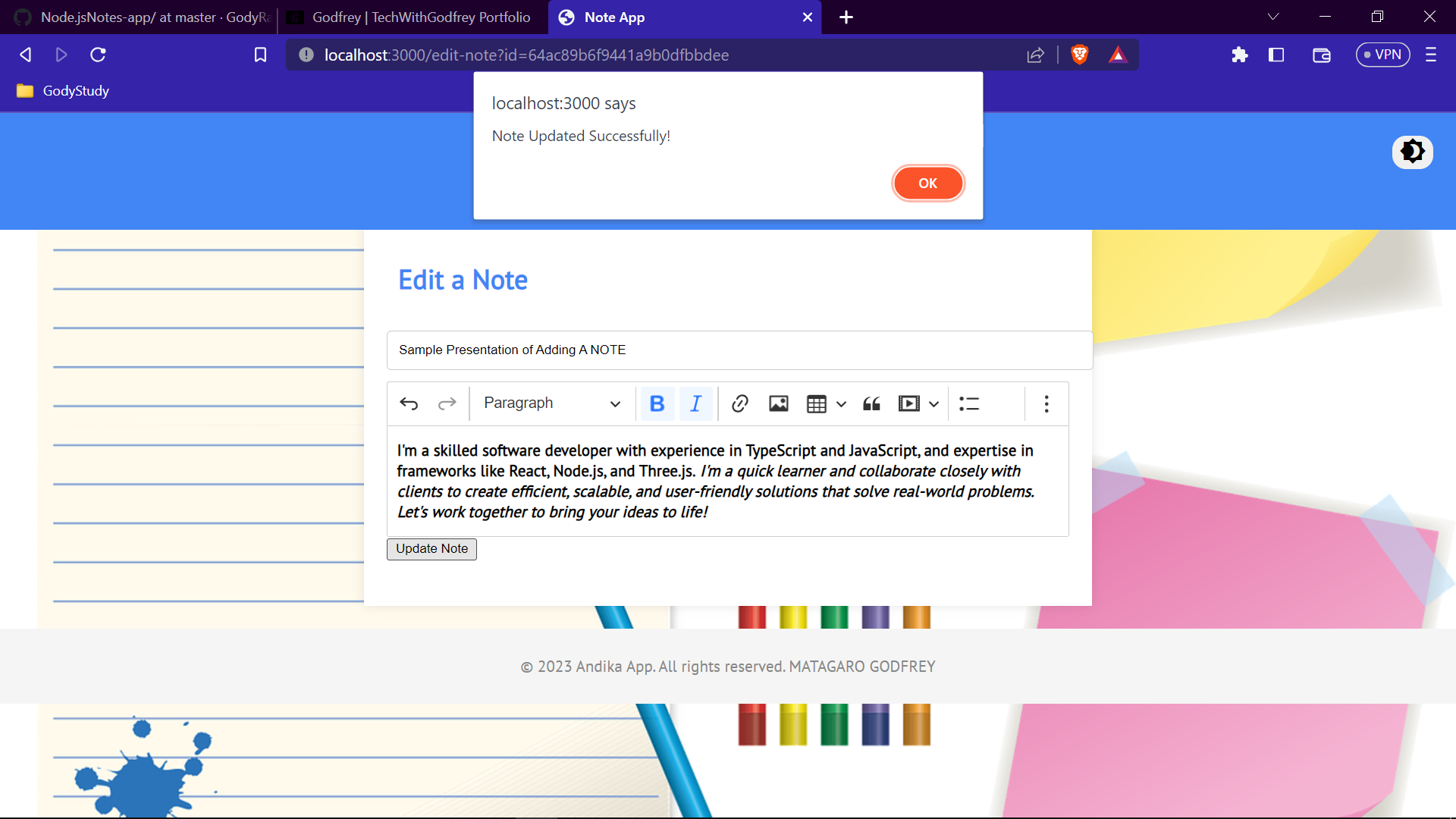Click the Update Note button

tap(431, 549)
